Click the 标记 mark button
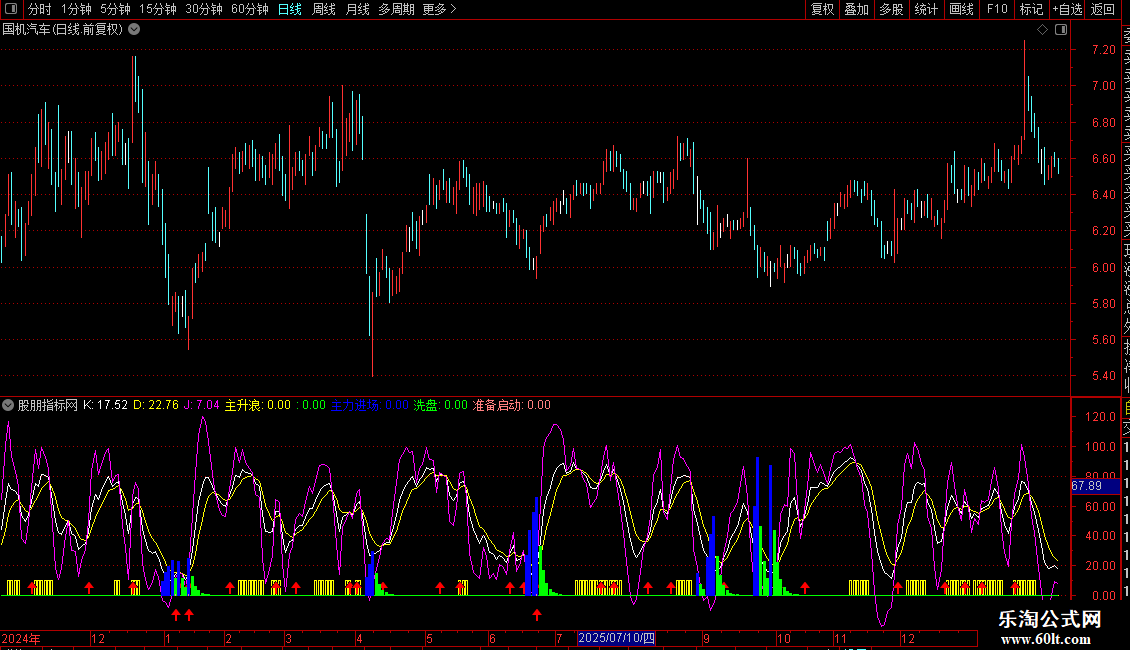The image size is (1130, 650). (x=1030, y=9)
